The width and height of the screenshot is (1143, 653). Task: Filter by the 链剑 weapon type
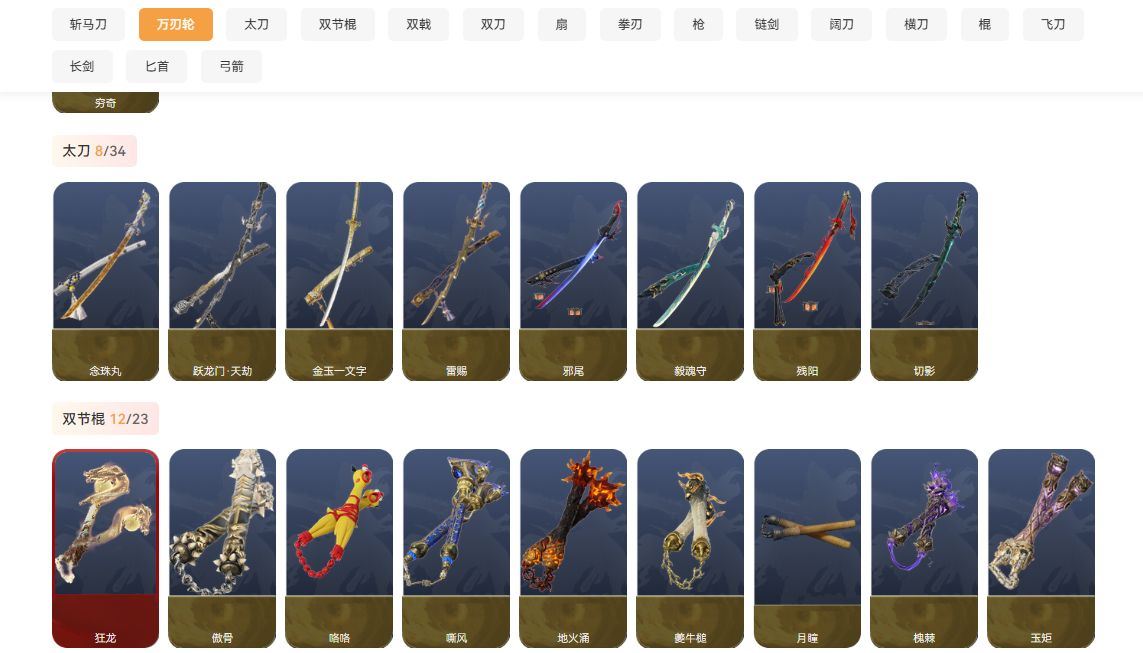[x=767, y=24]
